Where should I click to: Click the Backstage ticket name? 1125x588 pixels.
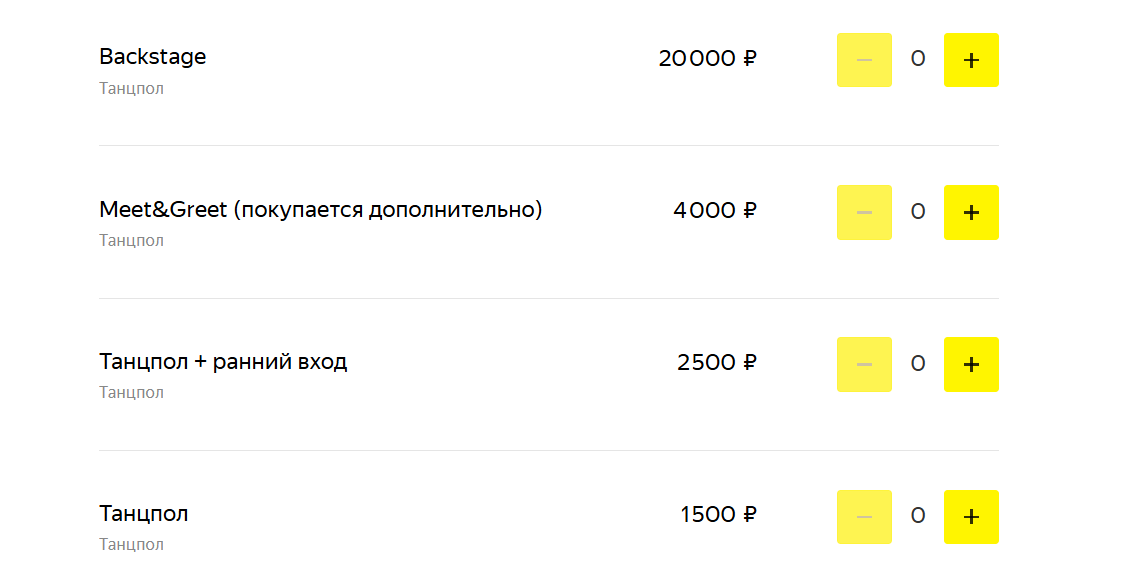[x=152, y=57]
